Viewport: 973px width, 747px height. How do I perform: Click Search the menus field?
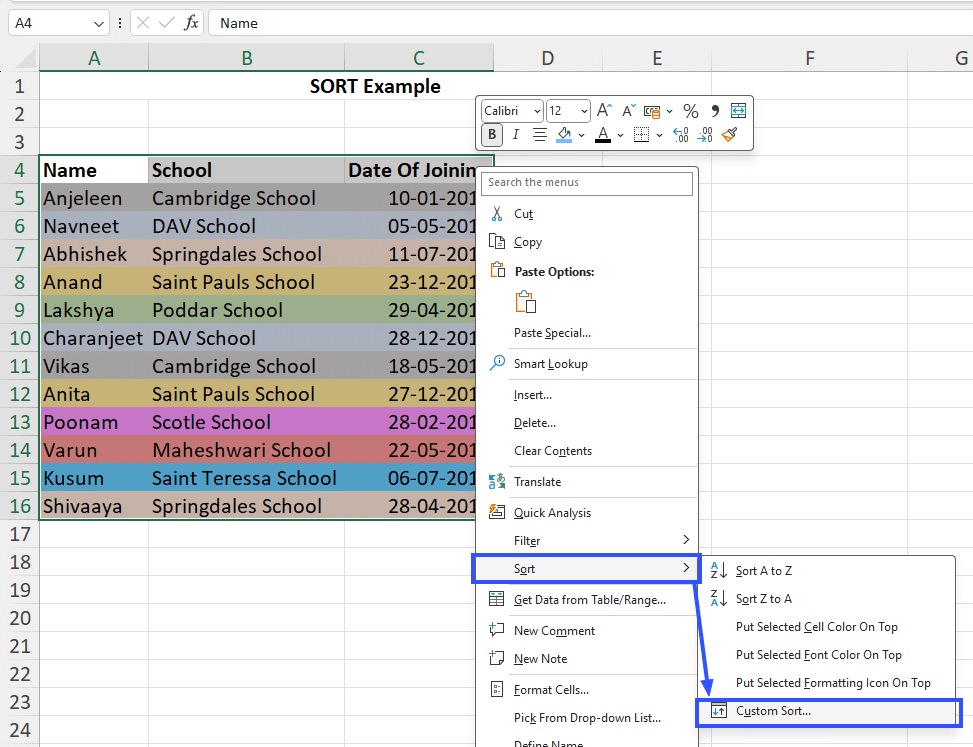coord(587,183)
